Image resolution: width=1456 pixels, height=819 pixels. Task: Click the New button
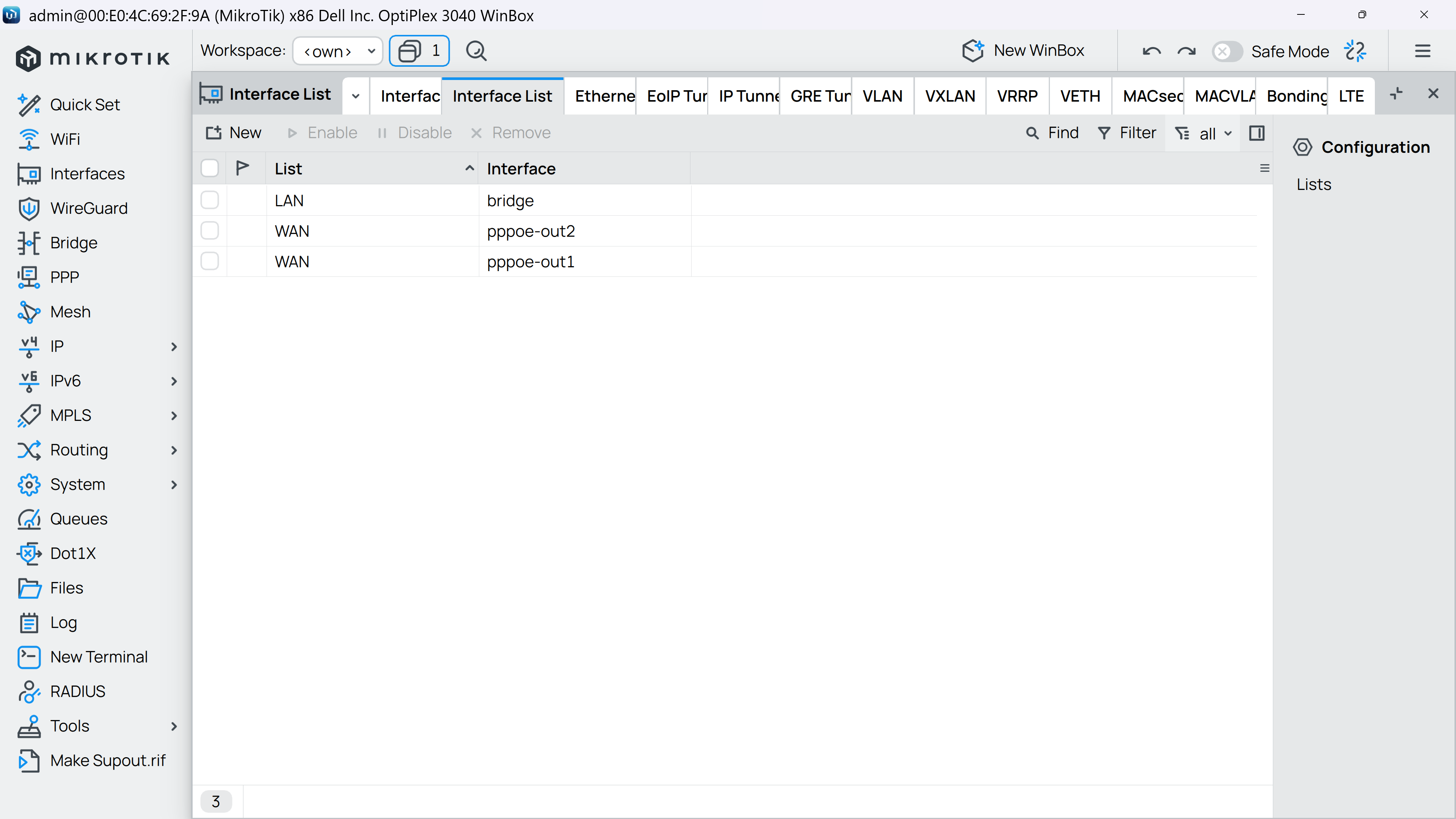[x=234, y=133]
